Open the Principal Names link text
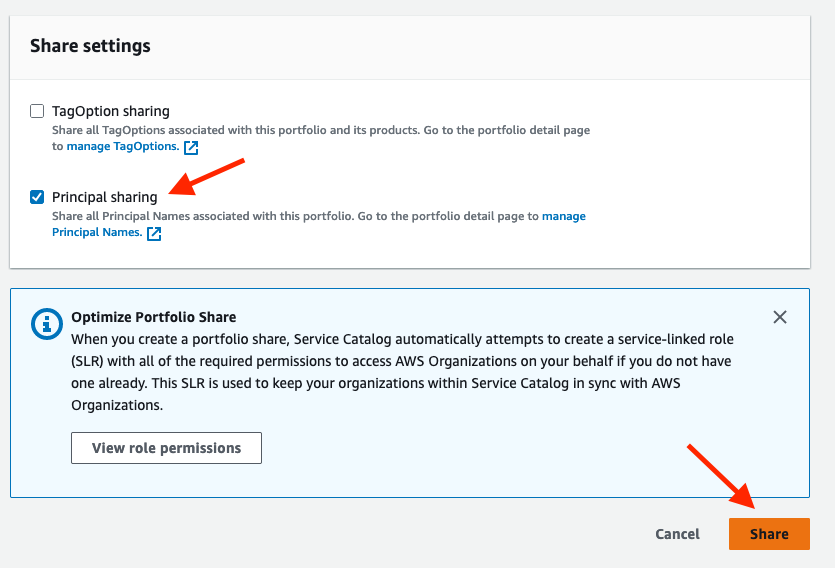The width and height of the screenshot is (835, 568). coord(97,232)
